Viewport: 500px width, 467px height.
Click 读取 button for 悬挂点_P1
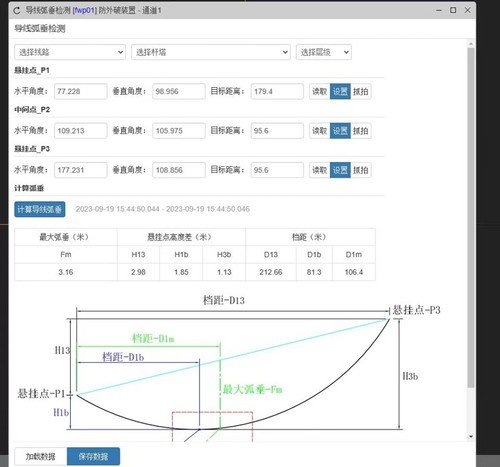pos(319,91)
